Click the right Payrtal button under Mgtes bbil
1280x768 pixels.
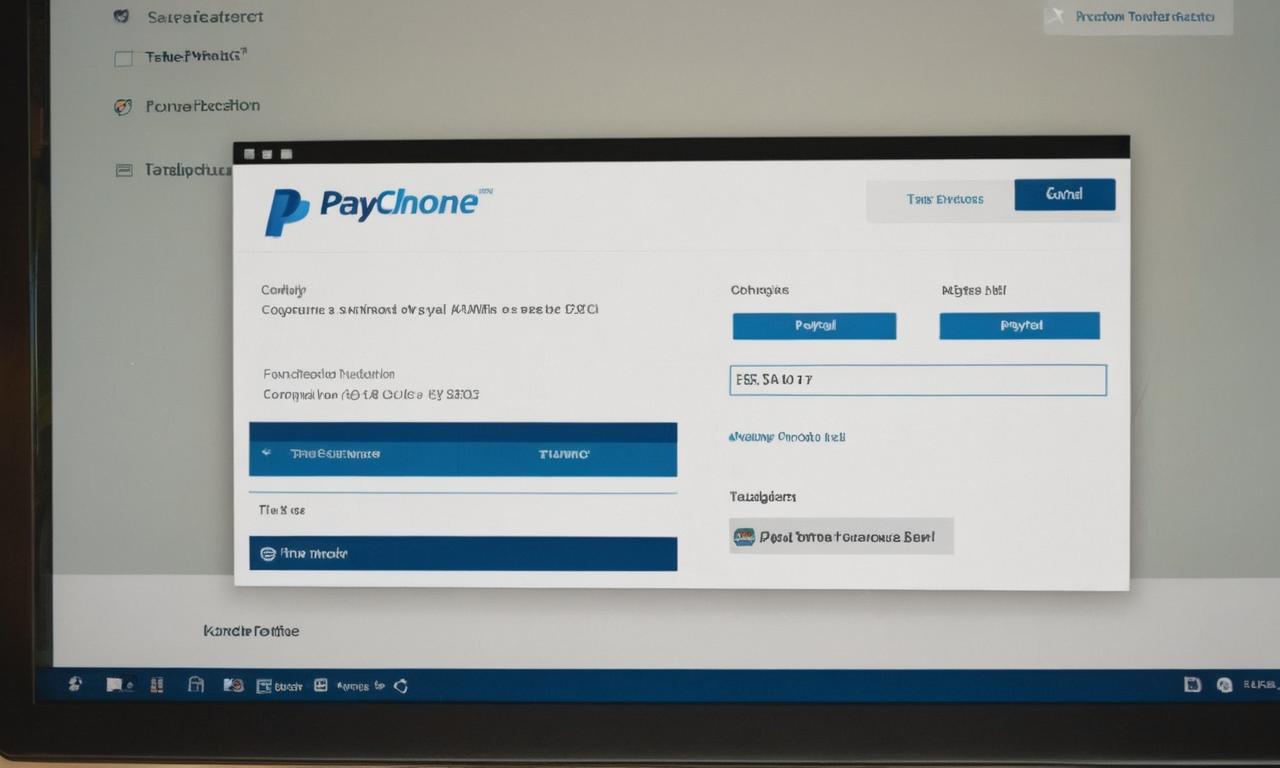pyautogui.click(x=1019, y=326)
